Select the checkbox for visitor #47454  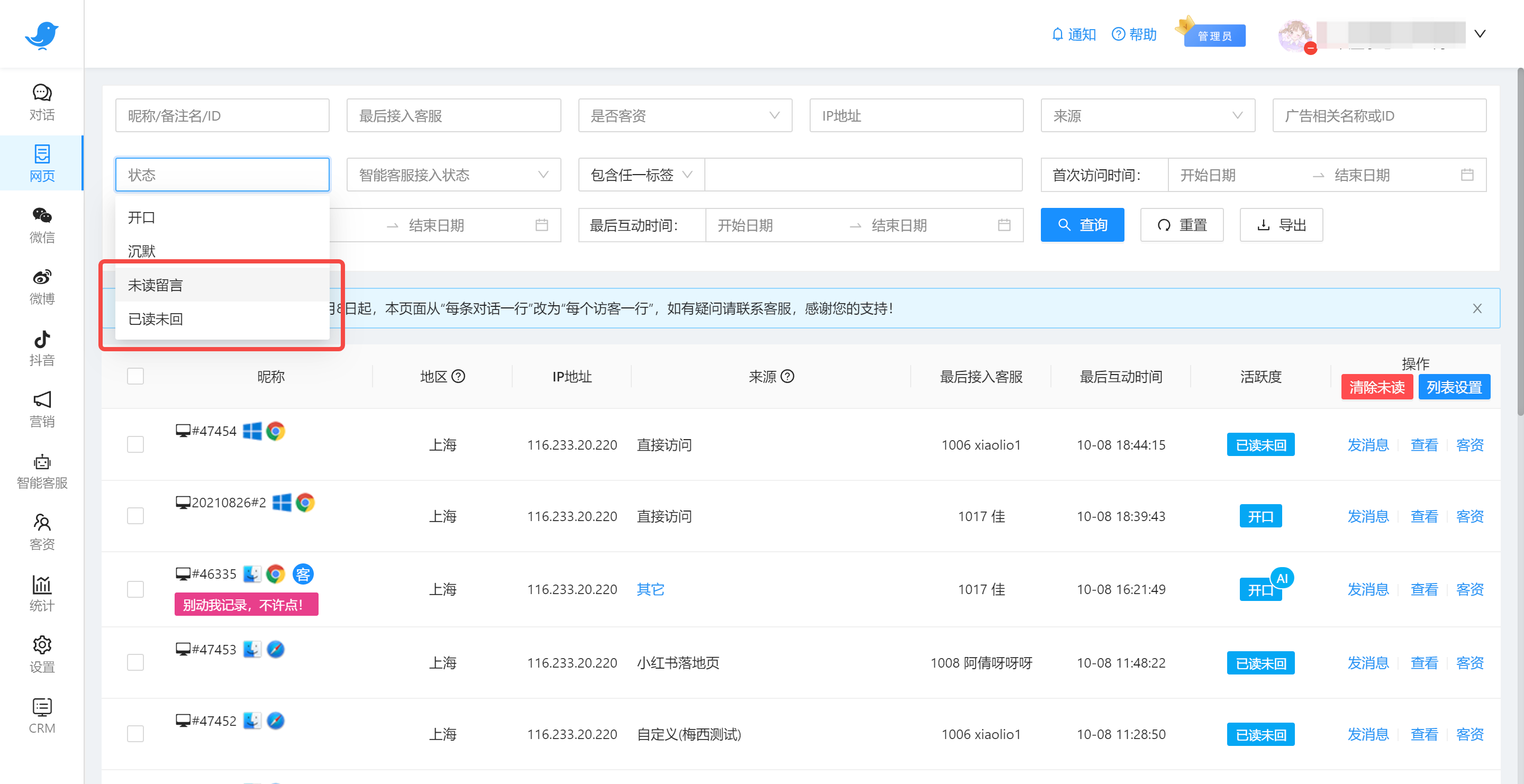135,444
